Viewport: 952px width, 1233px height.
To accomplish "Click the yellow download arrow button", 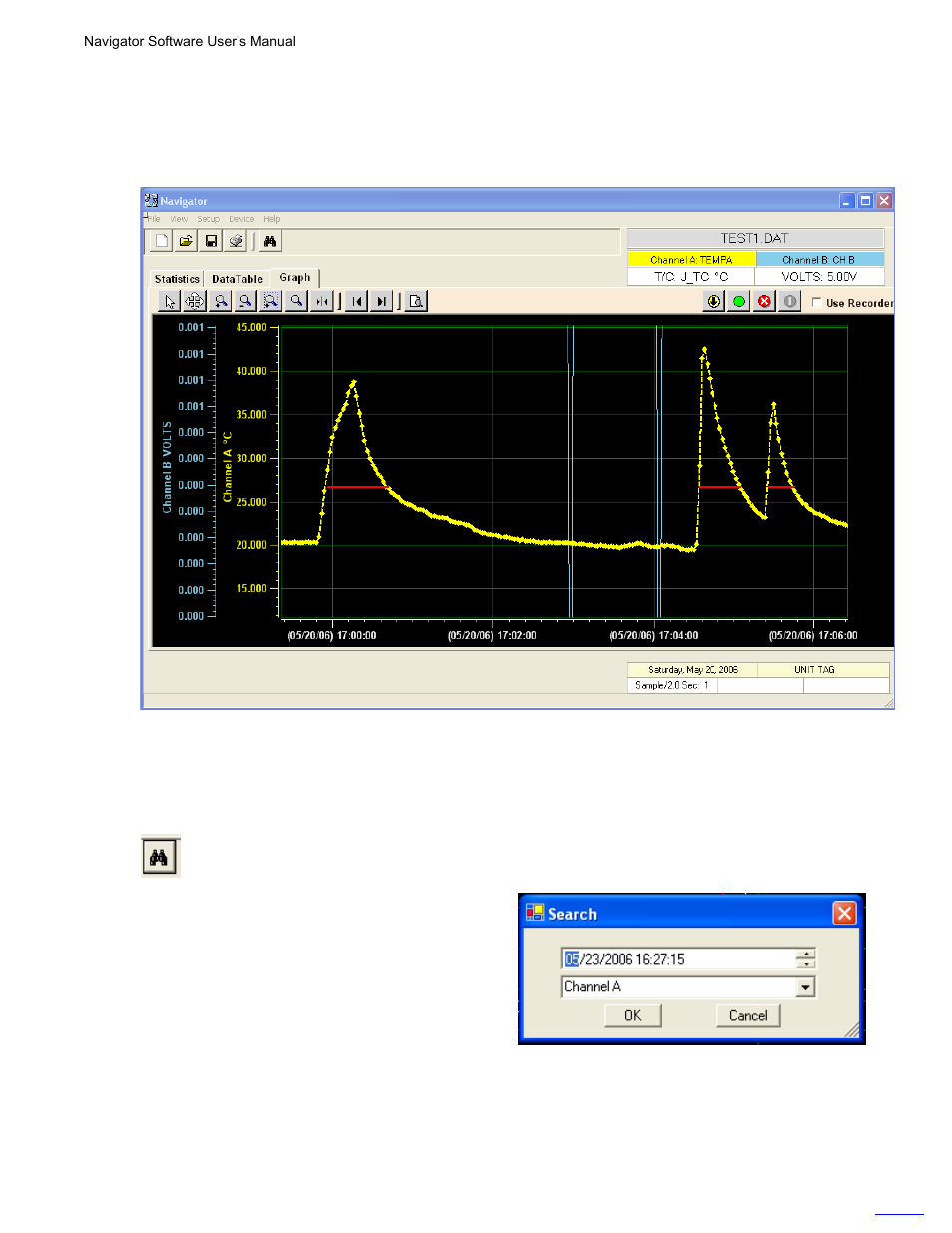I will (x=714, y=301).
